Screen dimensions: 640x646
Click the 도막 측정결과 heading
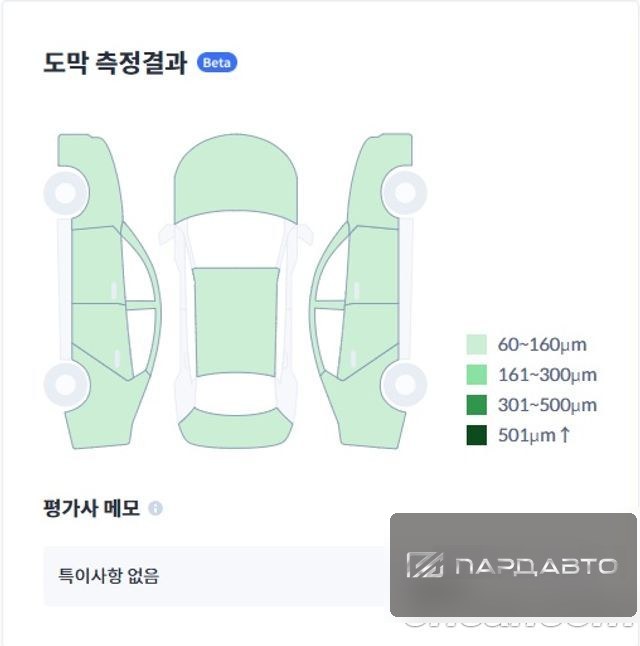pyautogui.click(x=115, y=63)
